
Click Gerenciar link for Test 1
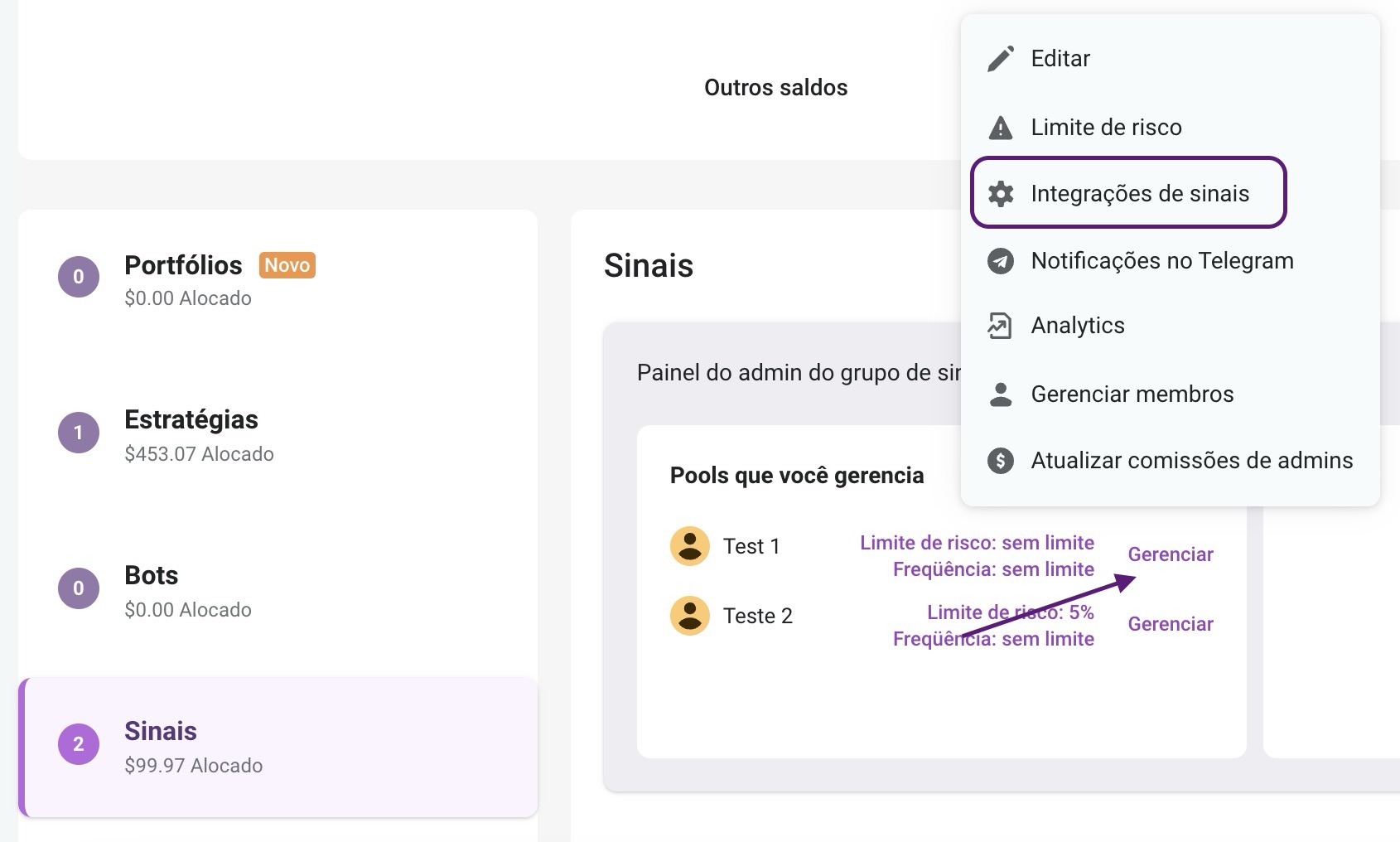point(1171,554)
